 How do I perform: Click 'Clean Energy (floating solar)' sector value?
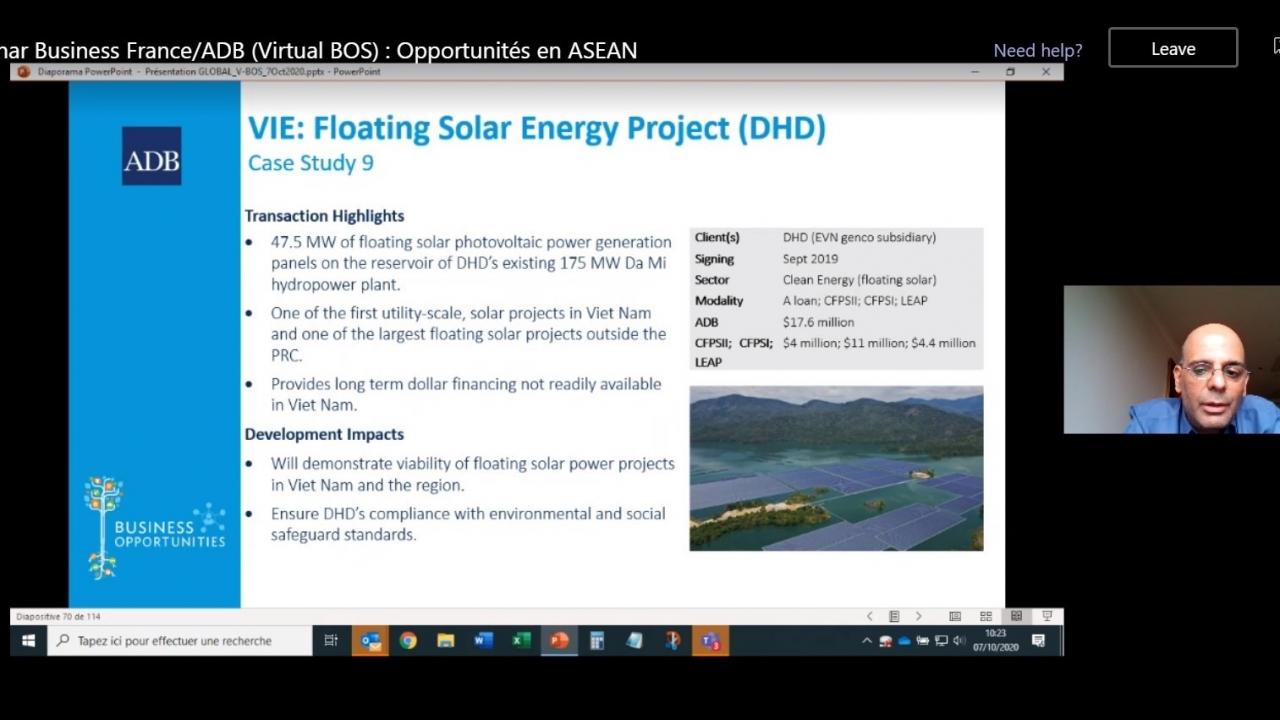click(x=859, y=280)
